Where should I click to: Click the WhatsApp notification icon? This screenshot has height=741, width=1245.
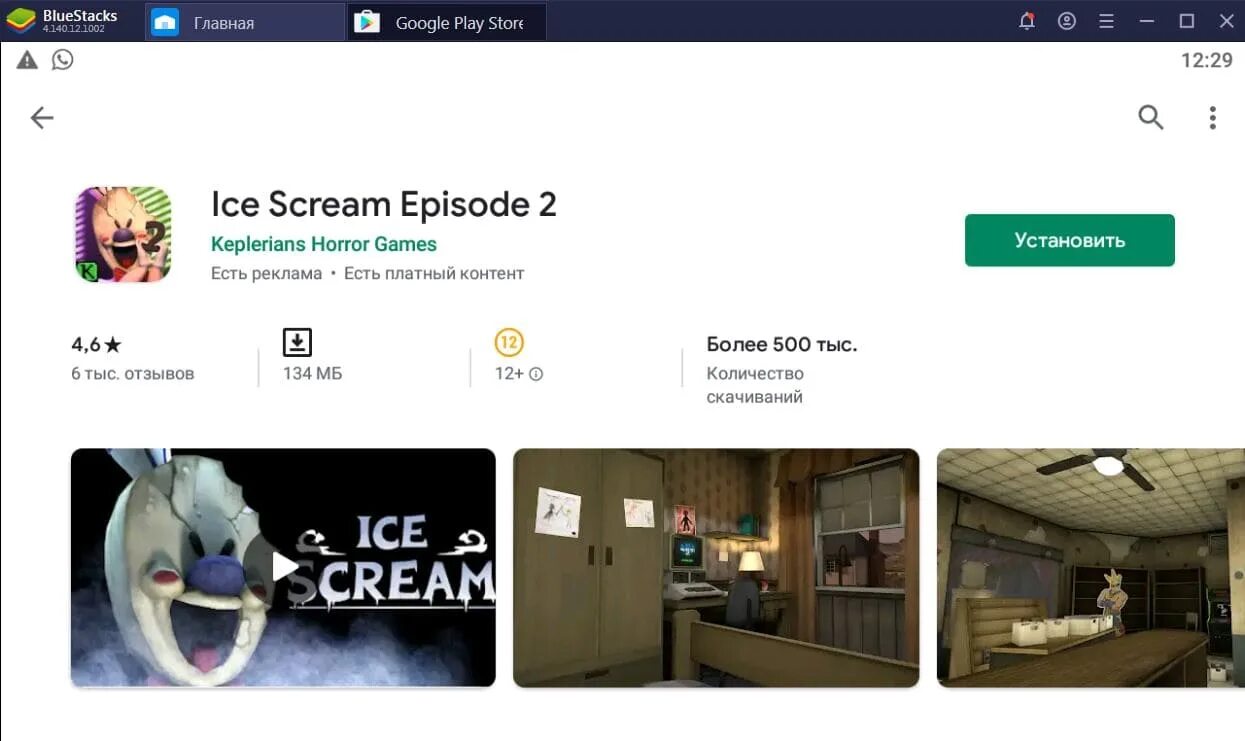pyautogui.click(x=63, y=60)
